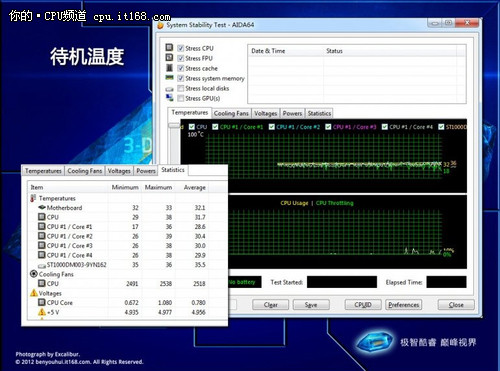Click icon next to CPU #1 / Core #2
The height and width of the screenshot is (371, 500).
[42, 236]
